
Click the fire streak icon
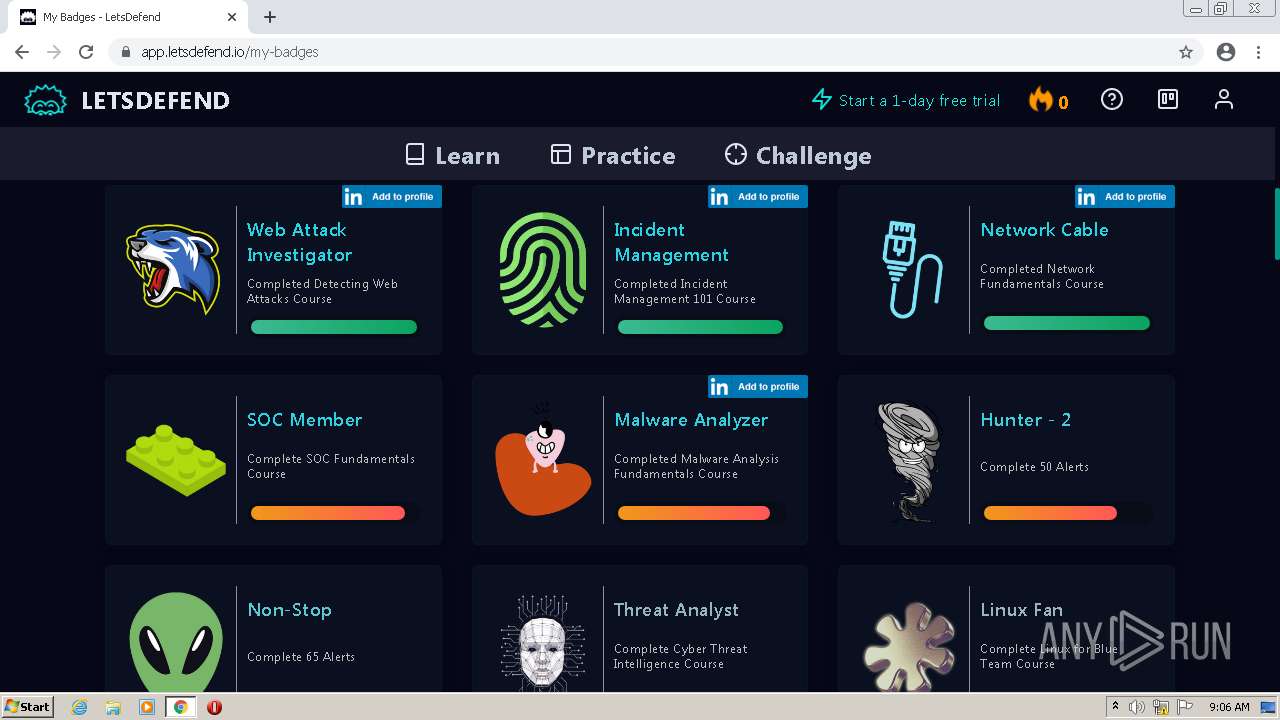[x=1041, y=100]
